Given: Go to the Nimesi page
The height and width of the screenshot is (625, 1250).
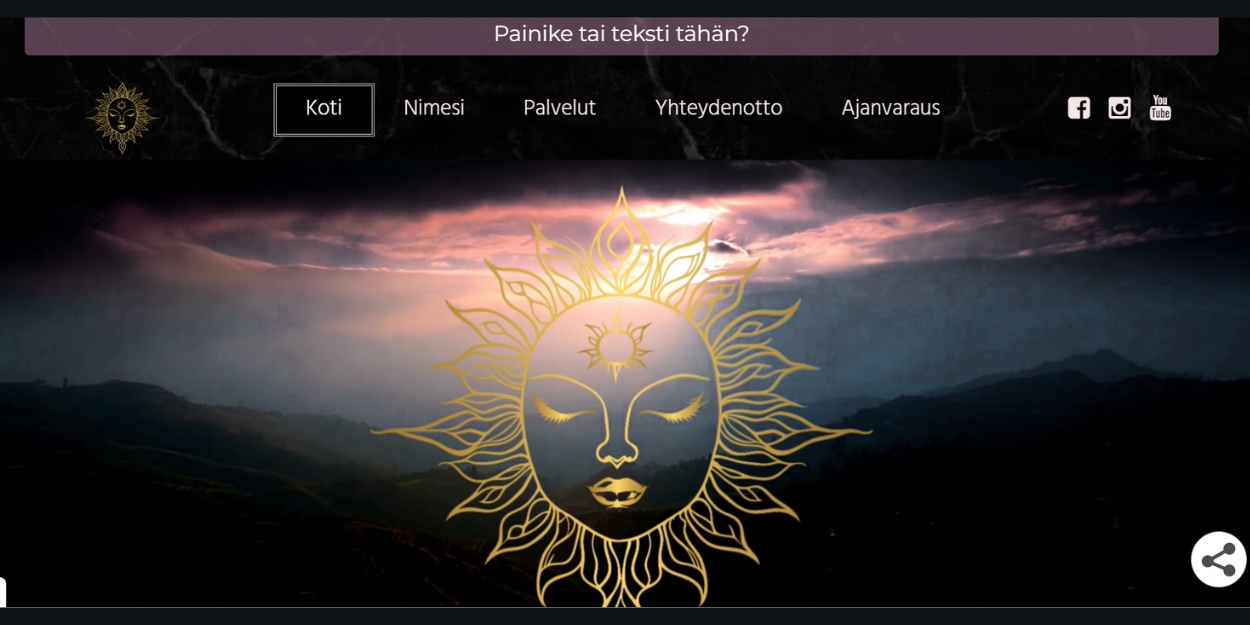Looking at the screenshot, I should coord(434,108).
